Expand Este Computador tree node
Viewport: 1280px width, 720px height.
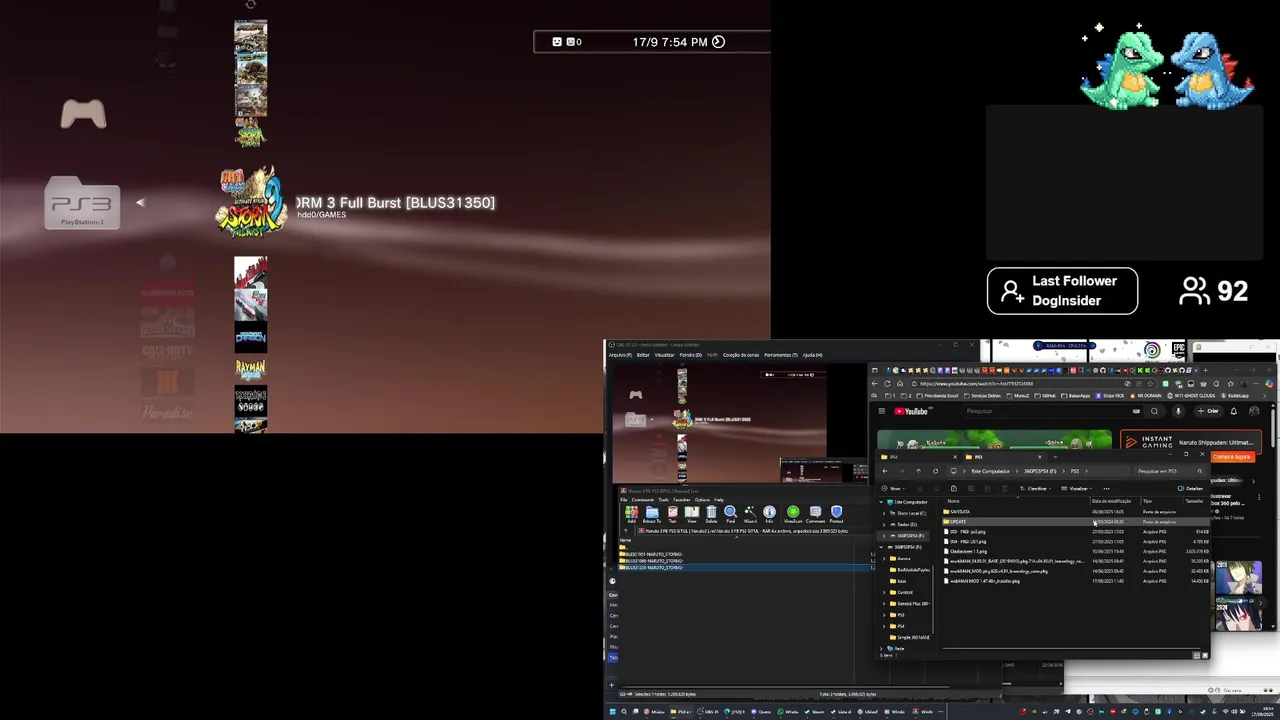[881, 502]
